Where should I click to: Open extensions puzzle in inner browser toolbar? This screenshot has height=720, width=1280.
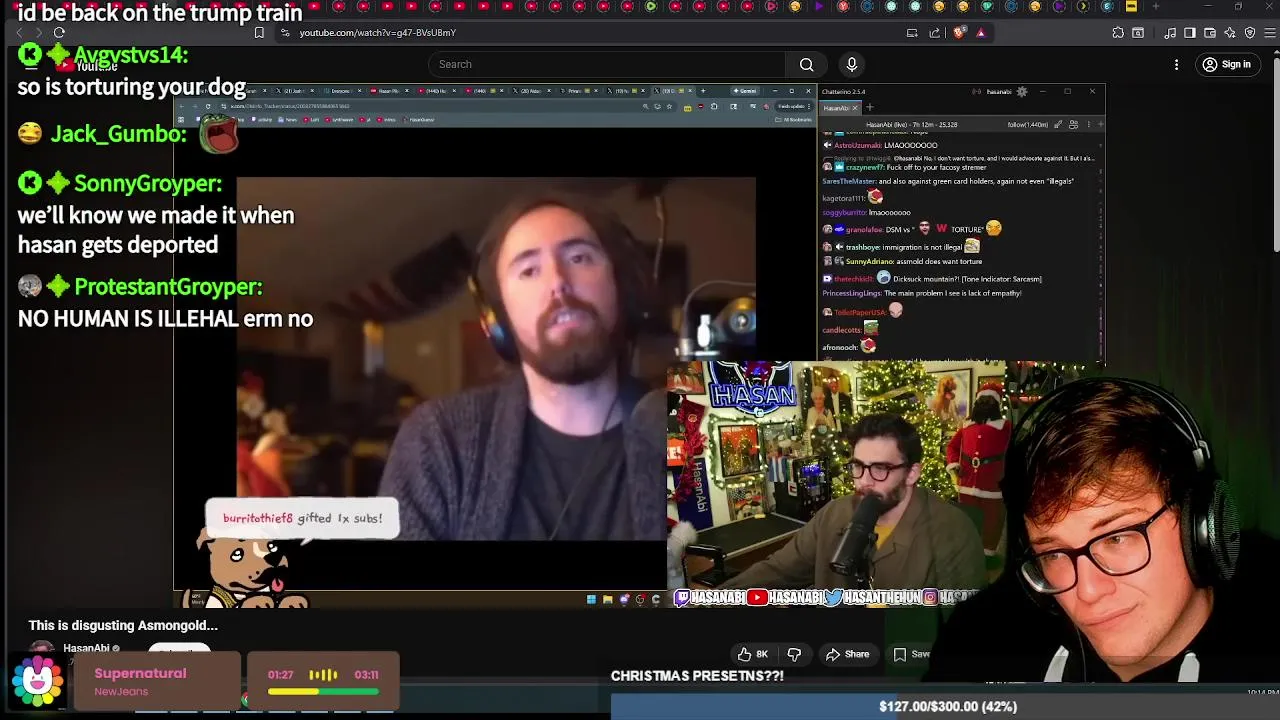pos(714,106)
